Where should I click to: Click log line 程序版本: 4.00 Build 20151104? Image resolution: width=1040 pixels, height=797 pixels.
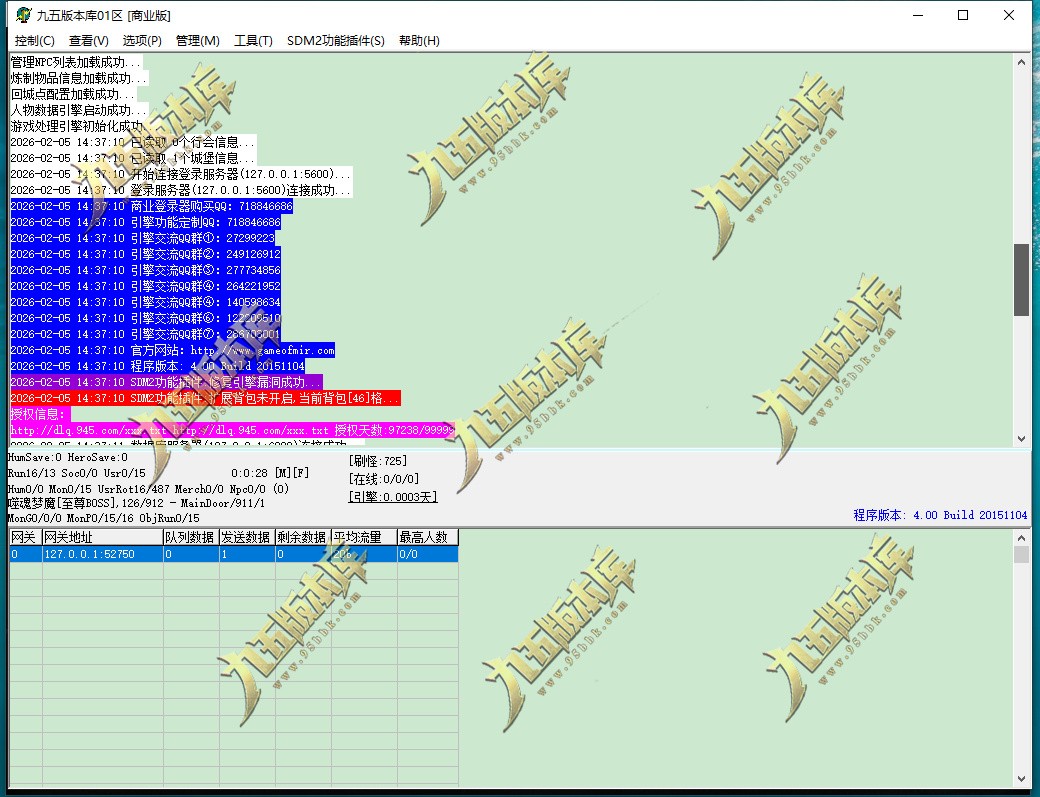(158, 366)
